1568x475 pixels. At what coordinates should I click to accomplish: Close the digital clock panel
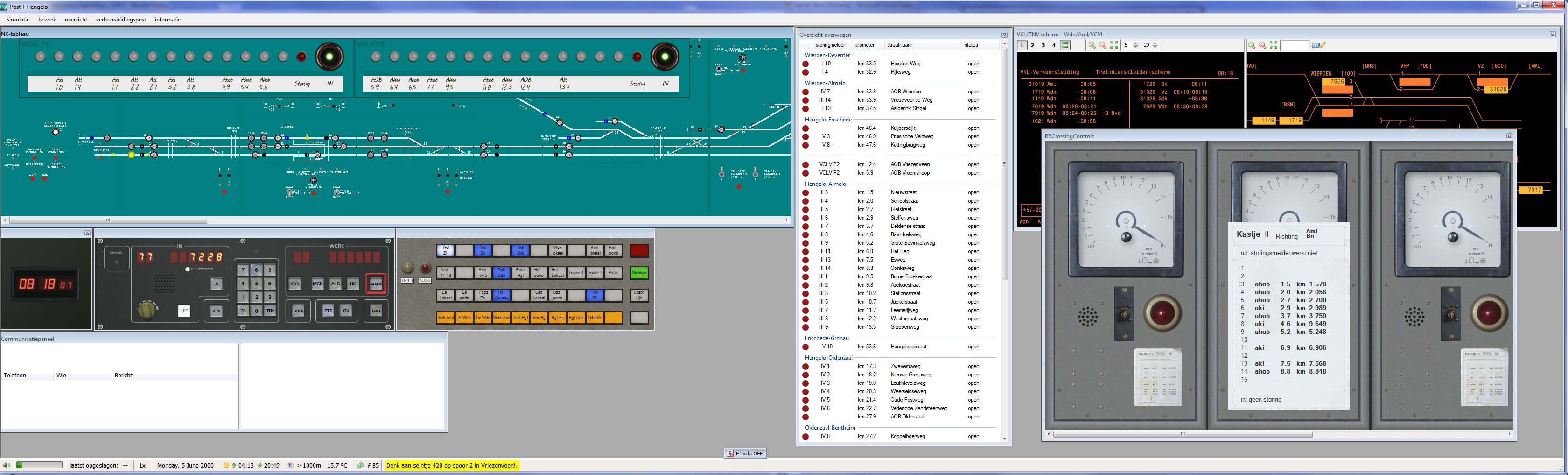click(x=88, y=233)
